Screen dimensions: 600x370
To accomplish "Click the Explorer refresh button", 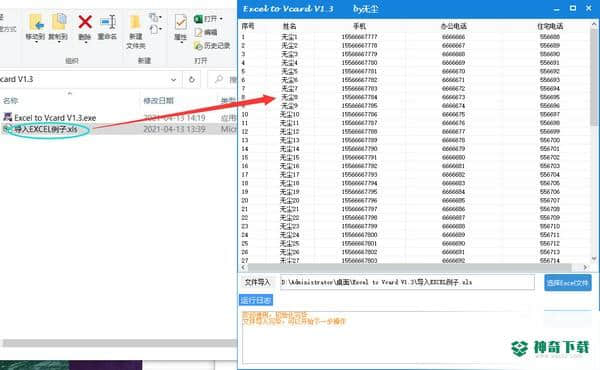I will tap(192, 80).
